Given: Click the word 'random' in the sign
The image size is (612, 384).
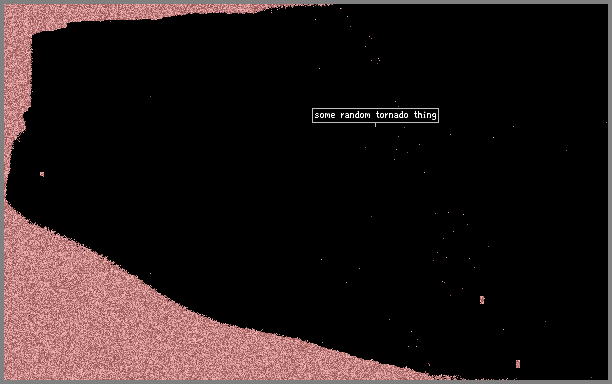Looking at the screenshot, I should [x=355, y=115].
